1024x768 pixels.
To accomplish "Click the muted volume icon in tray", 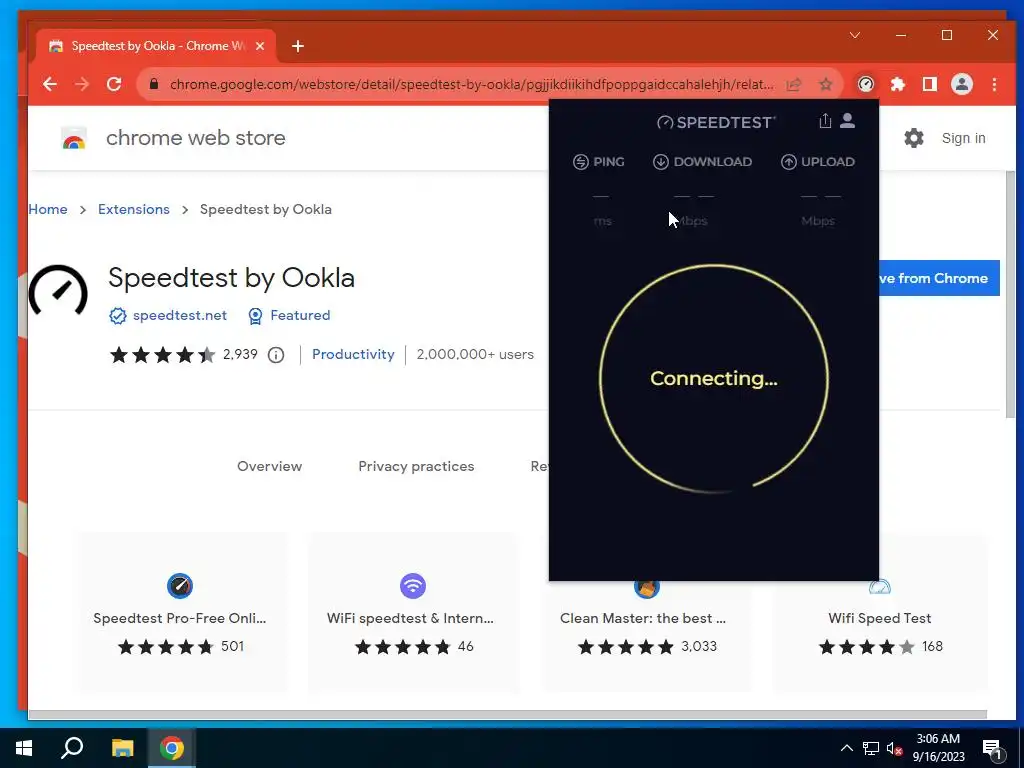I will [894, 748].
